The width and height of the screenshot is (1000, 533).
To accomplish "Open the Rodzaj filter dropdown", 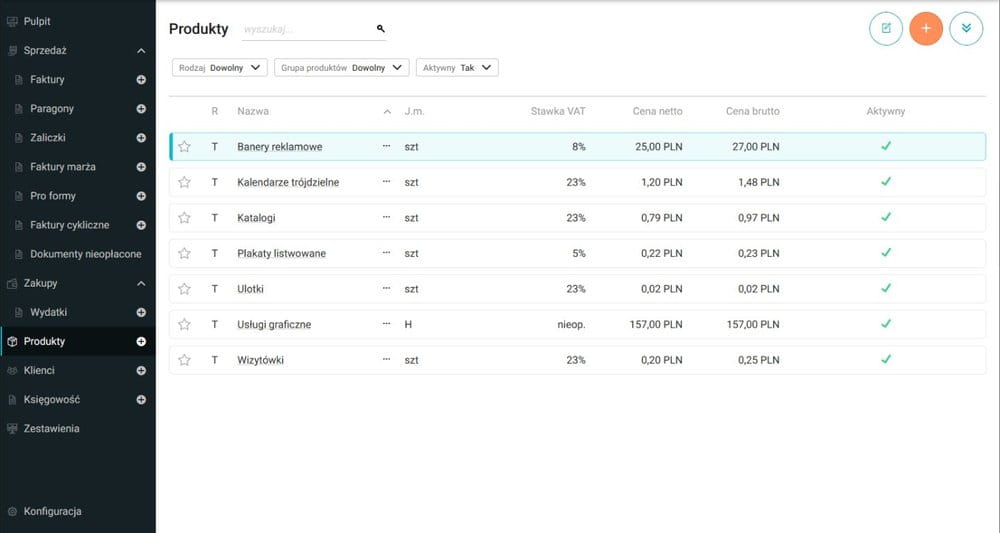I will point(220,68).
